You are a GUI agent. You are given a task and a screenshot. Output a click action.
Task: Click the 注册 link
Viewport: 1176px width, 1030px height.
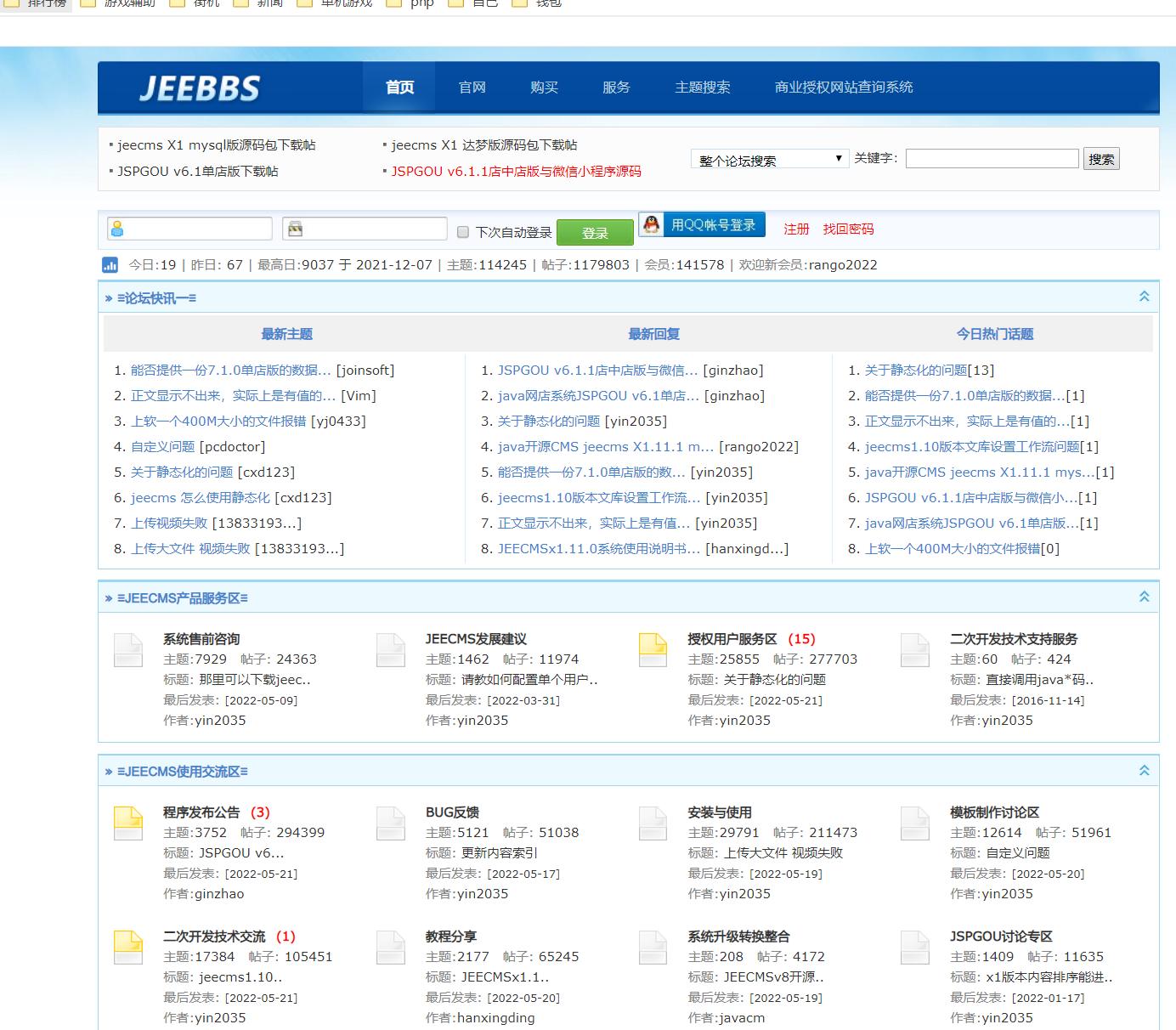[796, 229]
